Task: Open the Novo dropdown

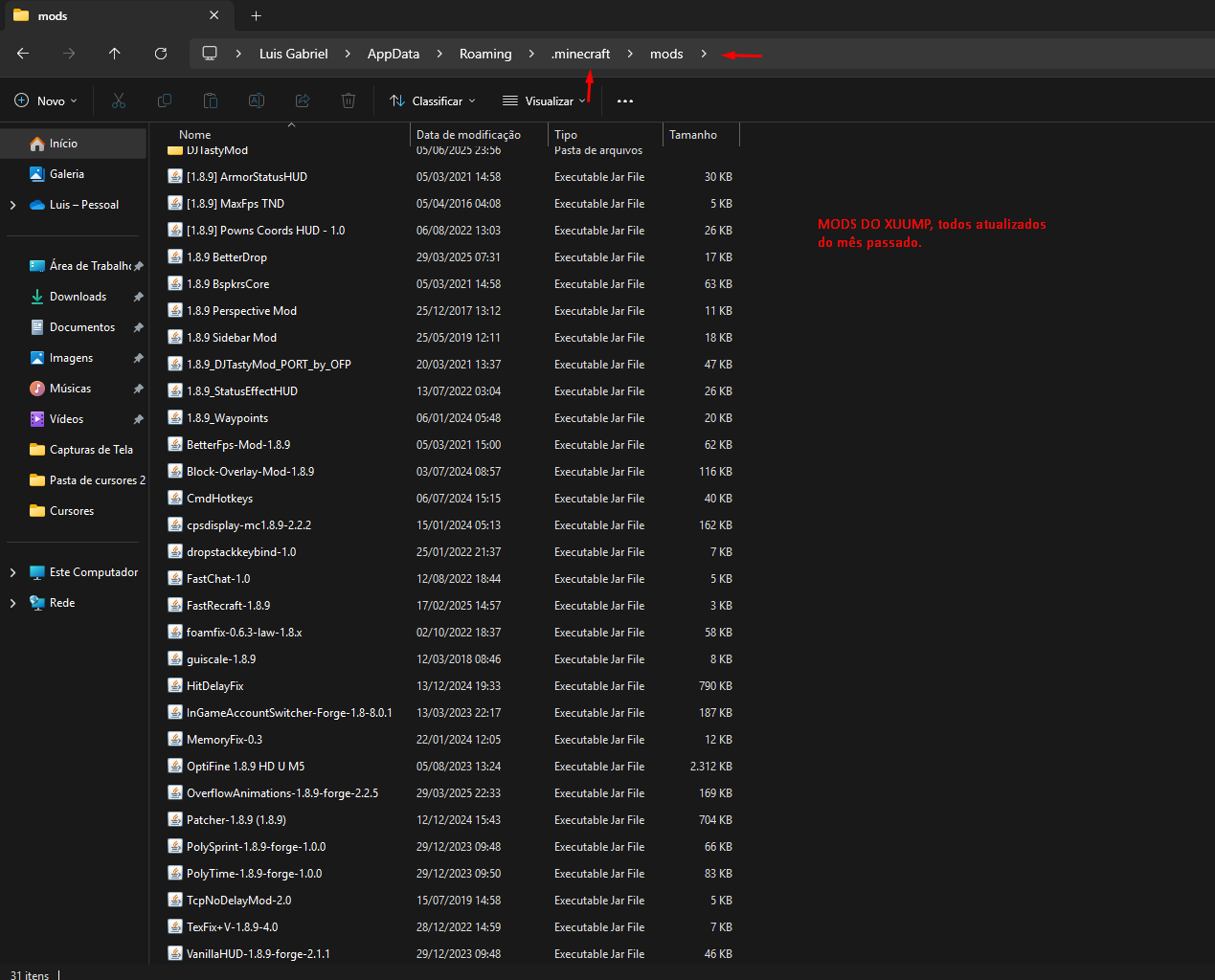Action: coord(46,100)
